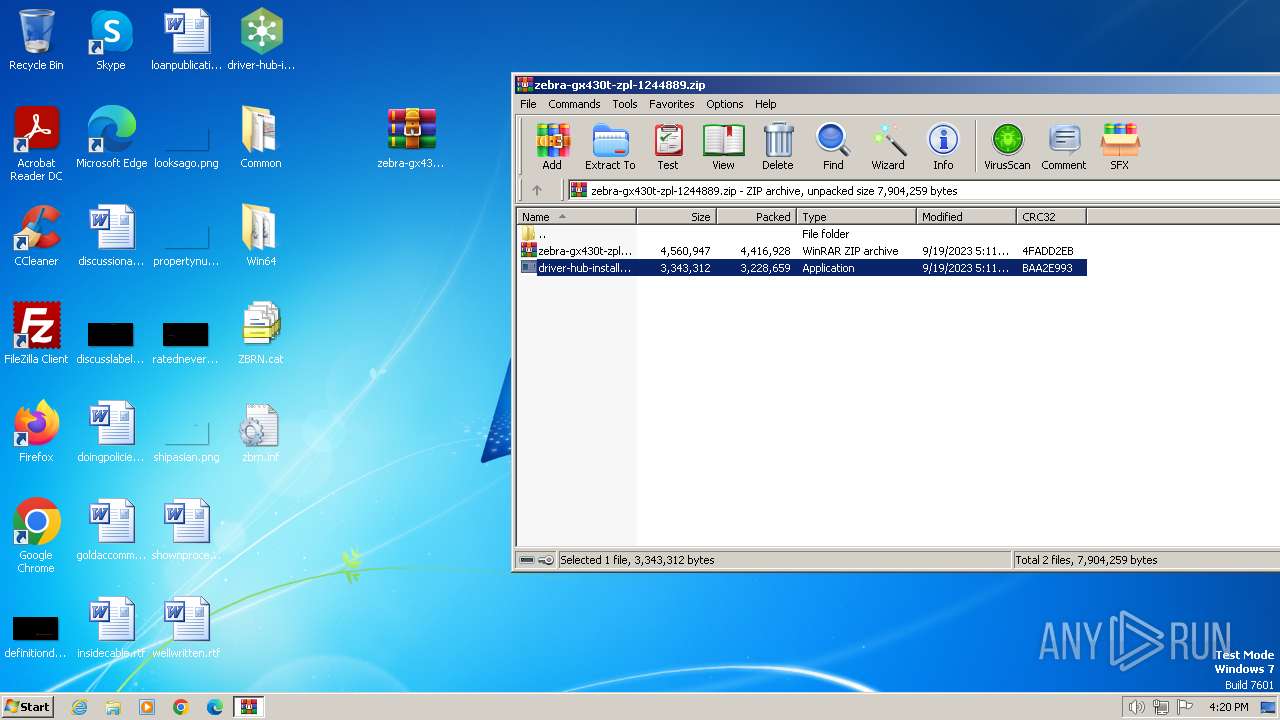
Task: Sort by the Size column header
Action: (677, 216)
